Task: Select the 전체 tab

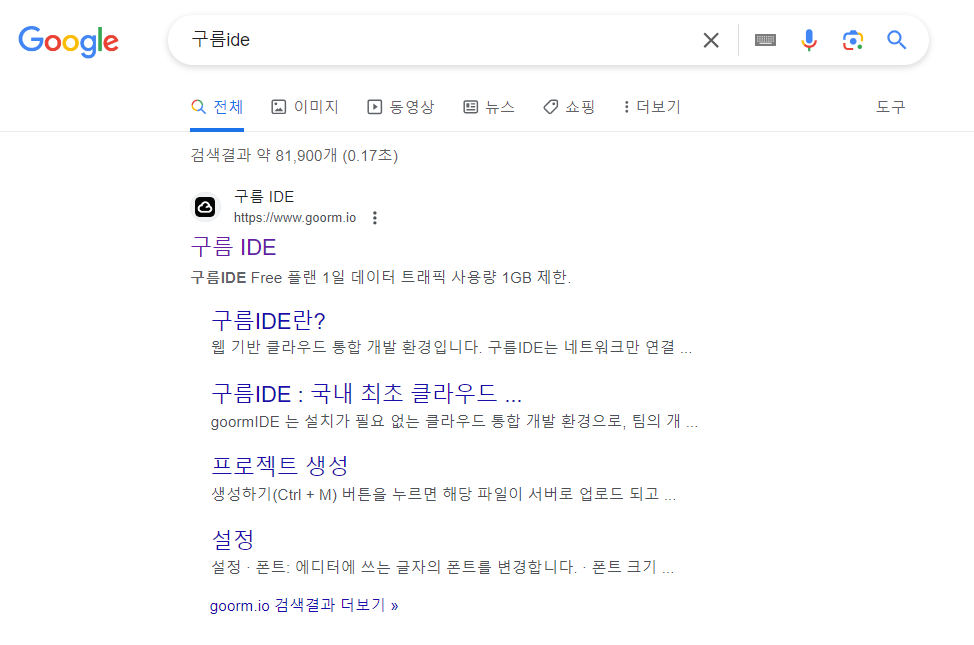Action: point(217,107)
